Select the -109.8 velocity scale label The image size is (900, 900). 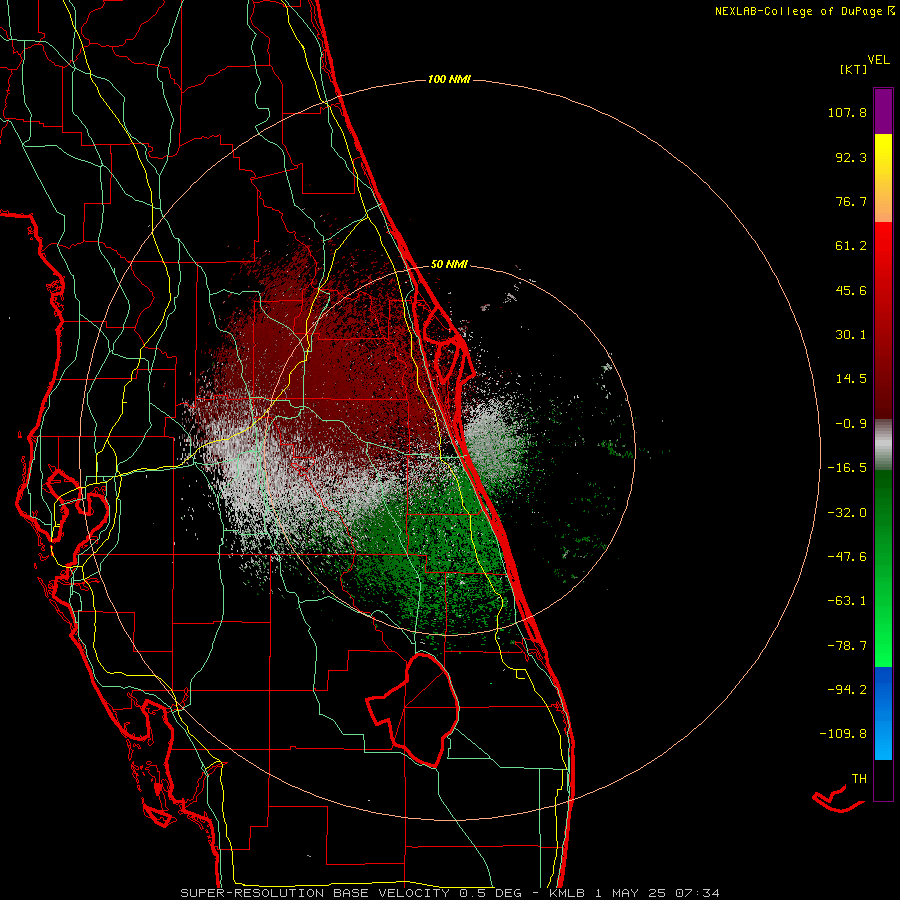pyautogui.click(x=843, y=734)
